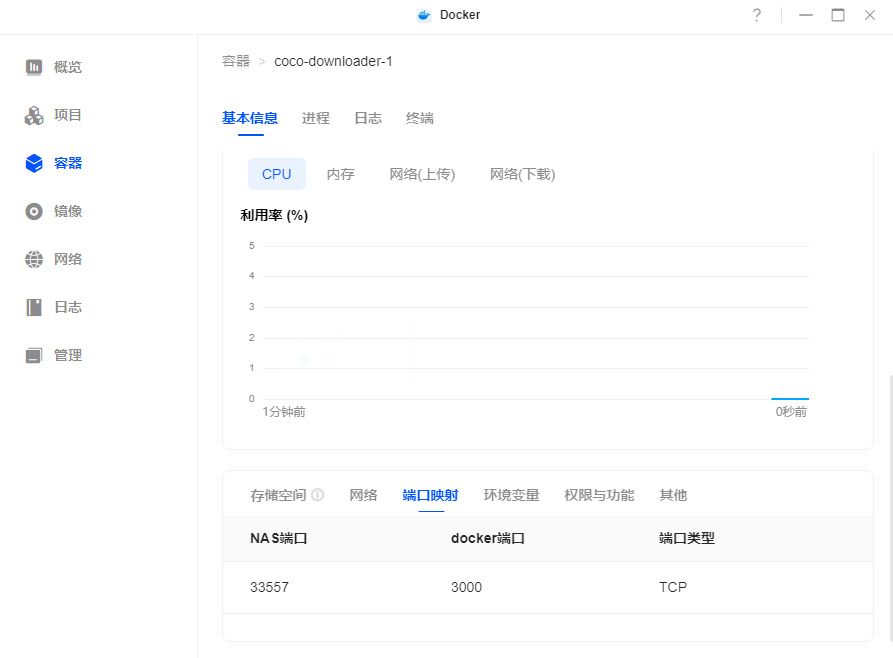This screenshot has height=658, width=893.
Task: Switch to the 存储空间 tab
Action: pyautogui.click(x=278, y=495)
